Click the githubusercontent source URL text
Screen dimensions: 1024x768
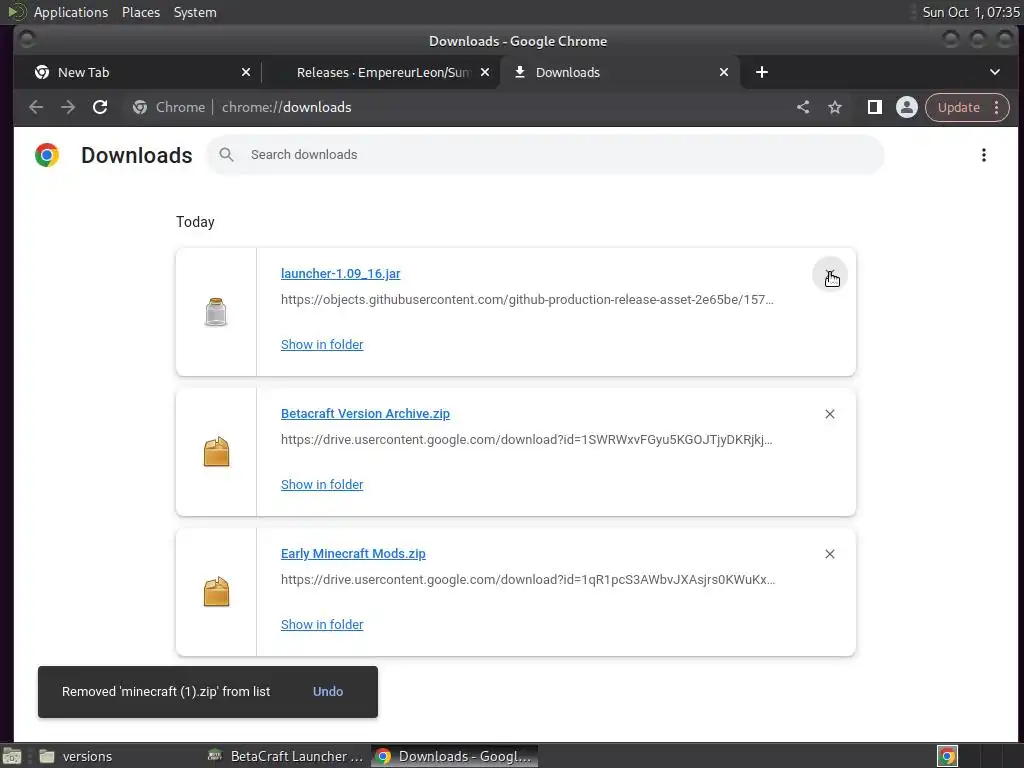(x=527, y=300)
